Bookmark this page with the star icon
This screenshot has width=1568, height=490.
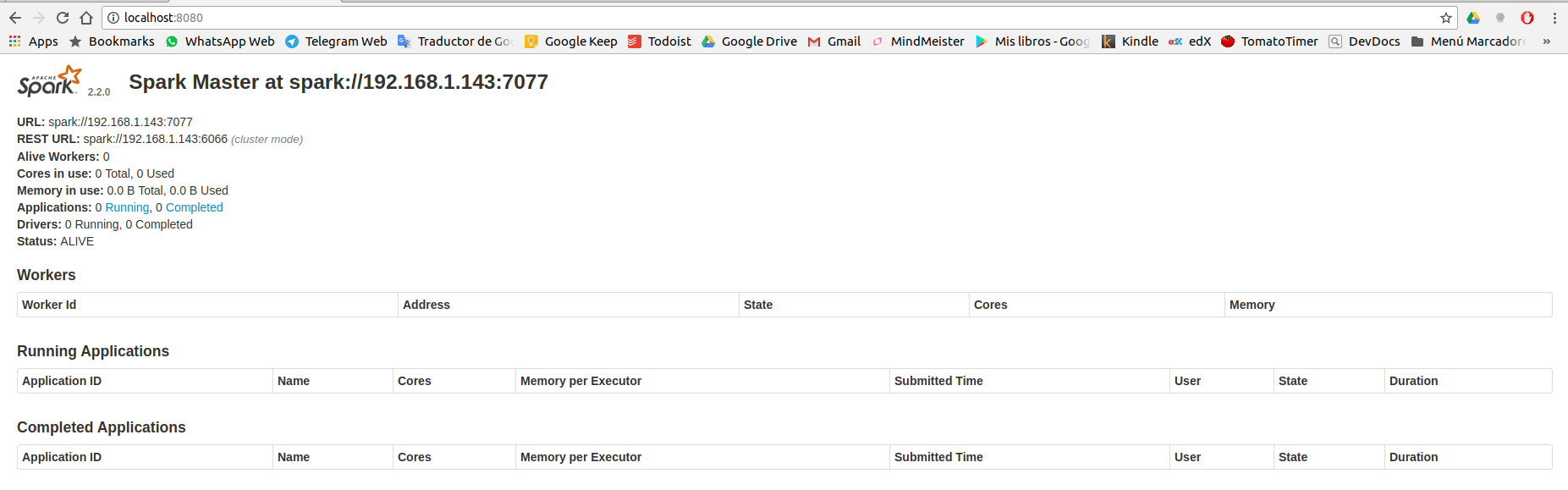[1446, 18]
